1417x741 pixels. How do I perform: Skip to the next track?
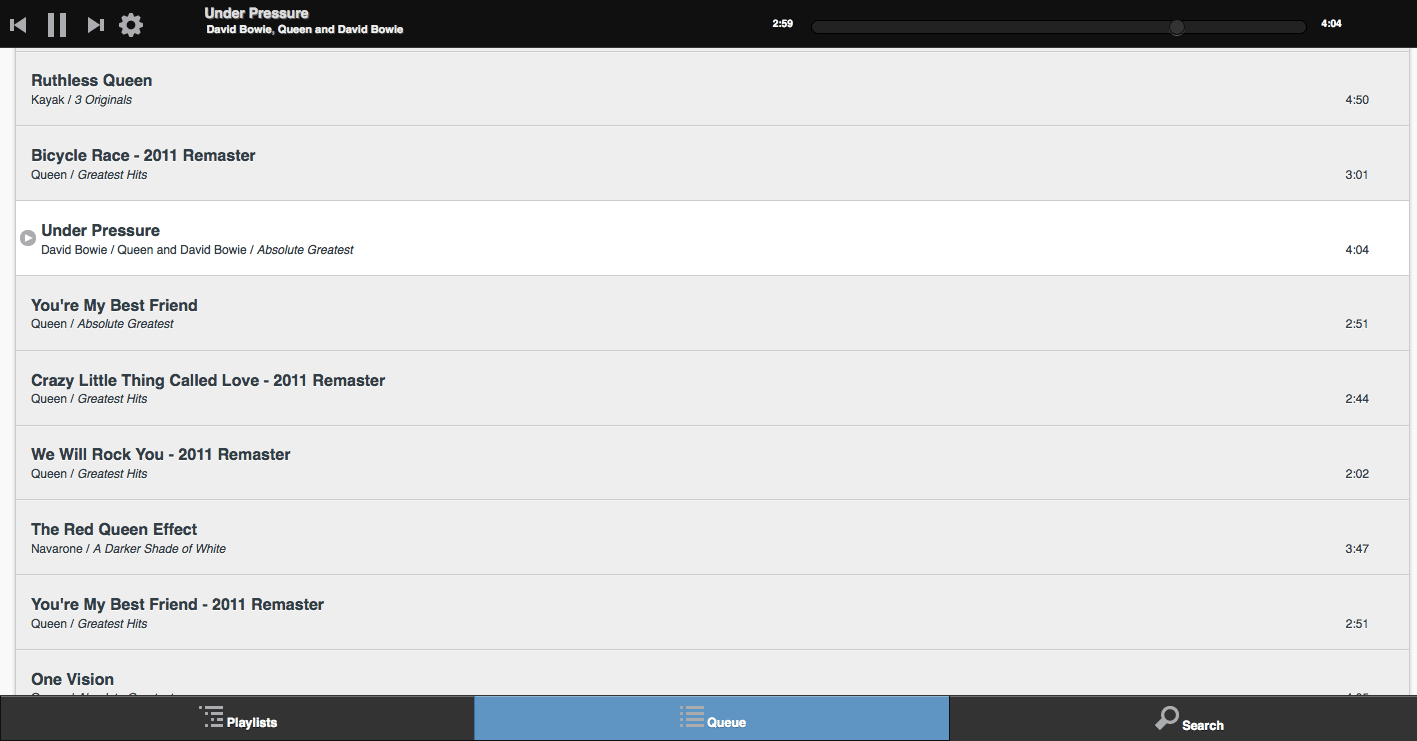tap(95, 25)
